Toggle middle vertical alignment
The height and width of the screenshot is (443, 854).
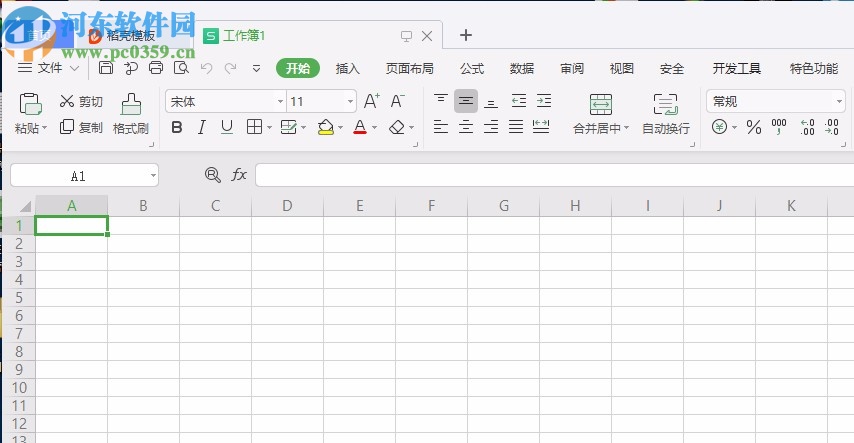pos(466,101)
